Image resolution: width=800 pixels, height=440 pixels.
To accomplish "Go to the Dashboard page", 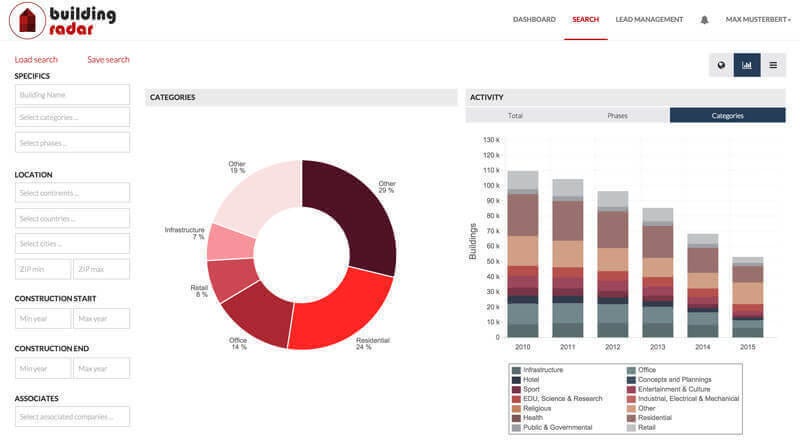I will pyautogui.click(x=534, y=19).
